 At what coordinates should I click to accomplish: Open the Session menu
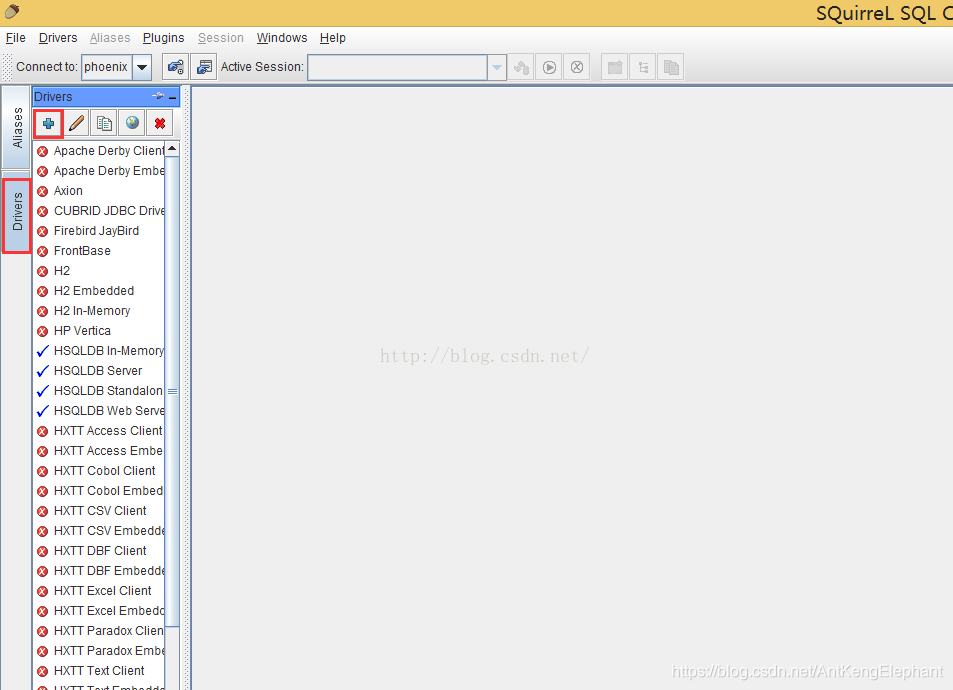coord(221,38)
